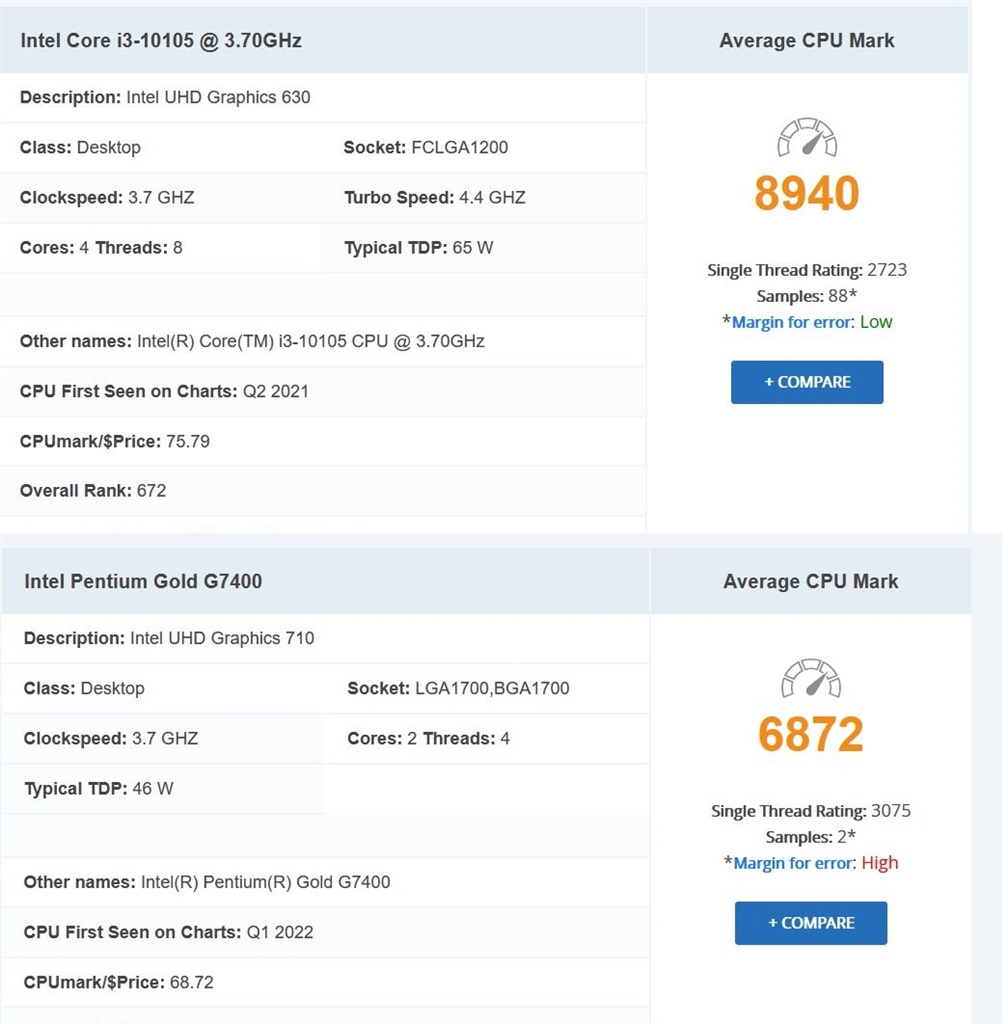Viewport: 1008px width, 1024px height.
Task: Click CPUmark/$Price 68.72 row
Action: tap(324, 982)
